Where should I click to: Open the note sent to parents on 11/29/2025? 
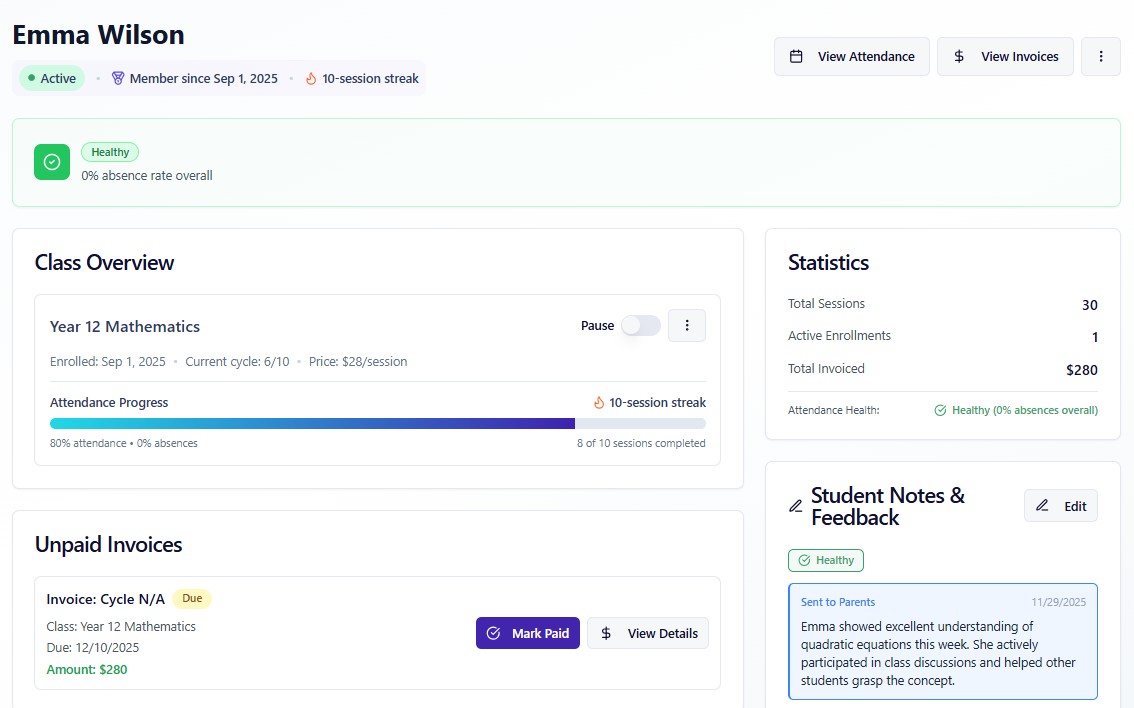click(942, 642)
